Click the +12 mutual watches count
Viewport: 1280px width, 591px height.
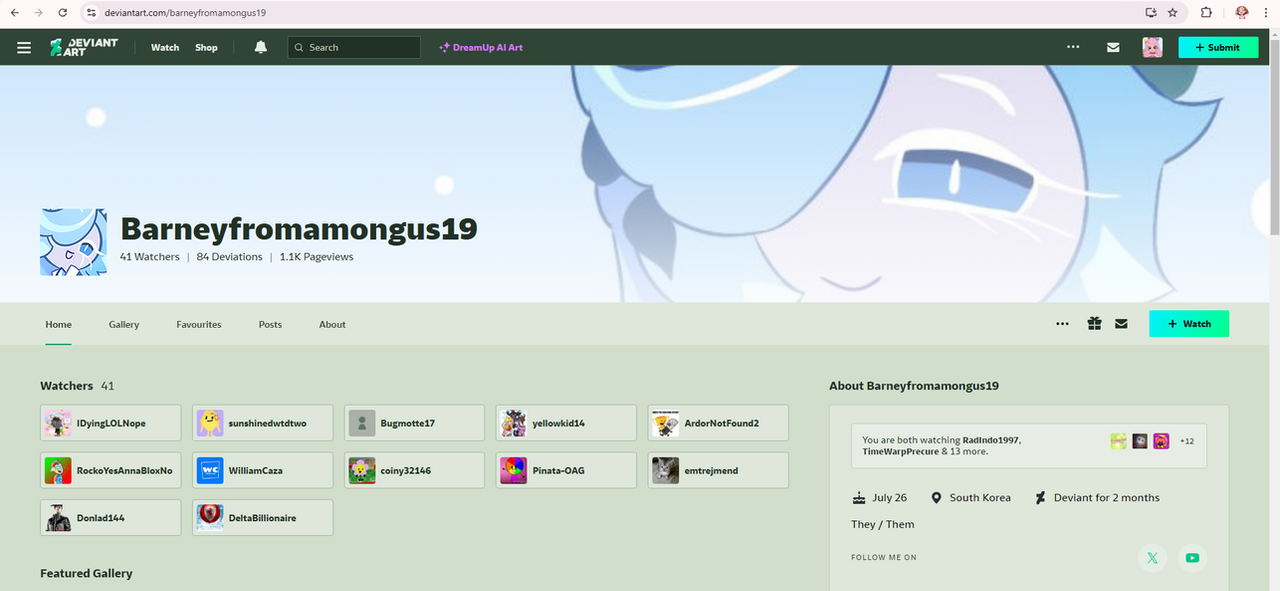coord(1187,441)
